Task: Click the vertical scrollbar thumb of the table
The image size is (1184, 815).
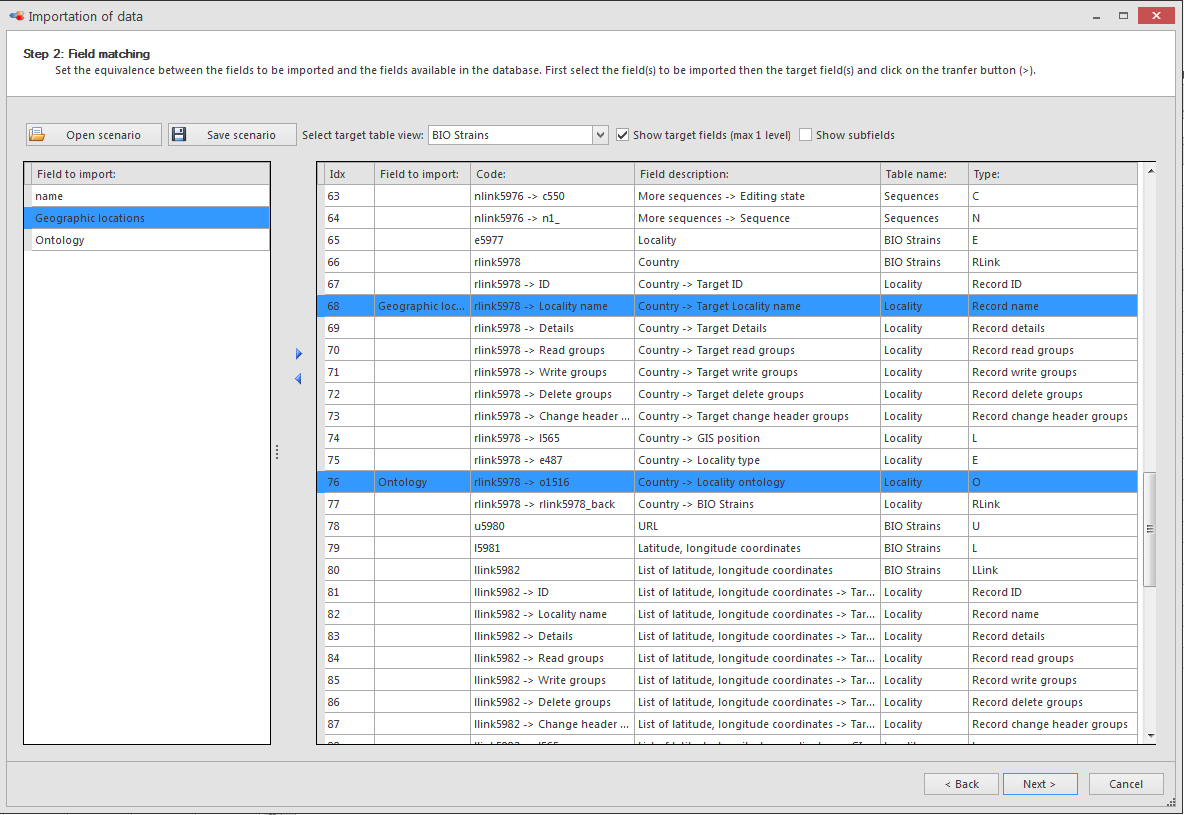Action: pyautogui.click(x=1150, y=529)
